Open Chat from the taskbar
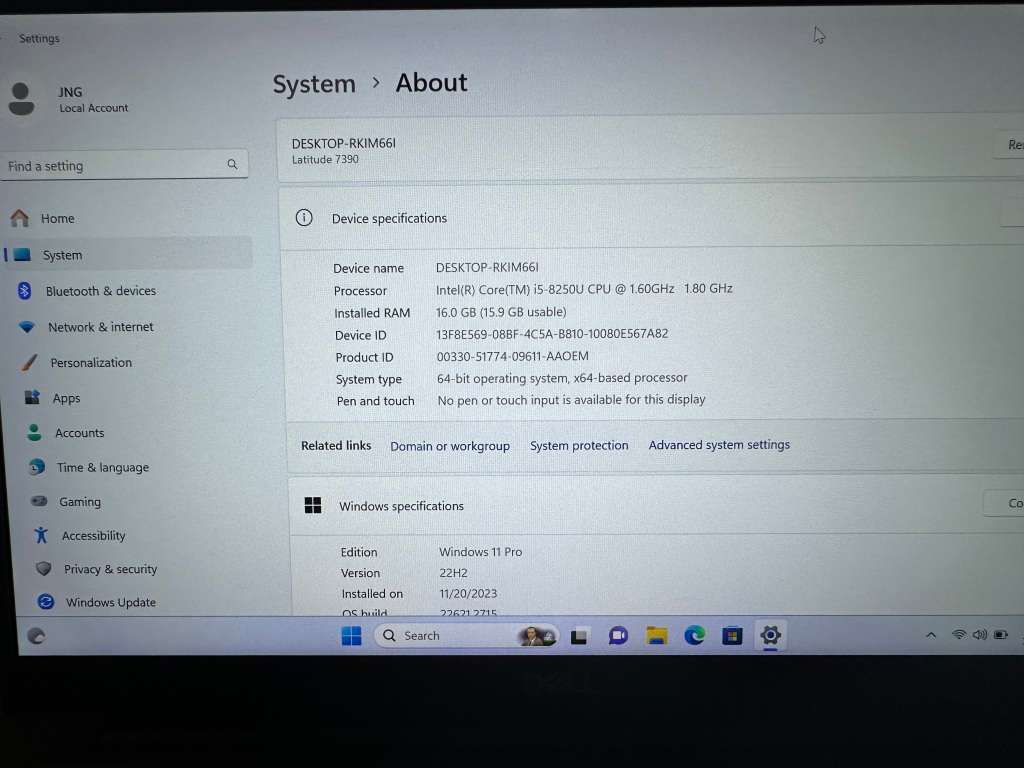The width and height of the screenshot is (1024, 768). [618, 635]
